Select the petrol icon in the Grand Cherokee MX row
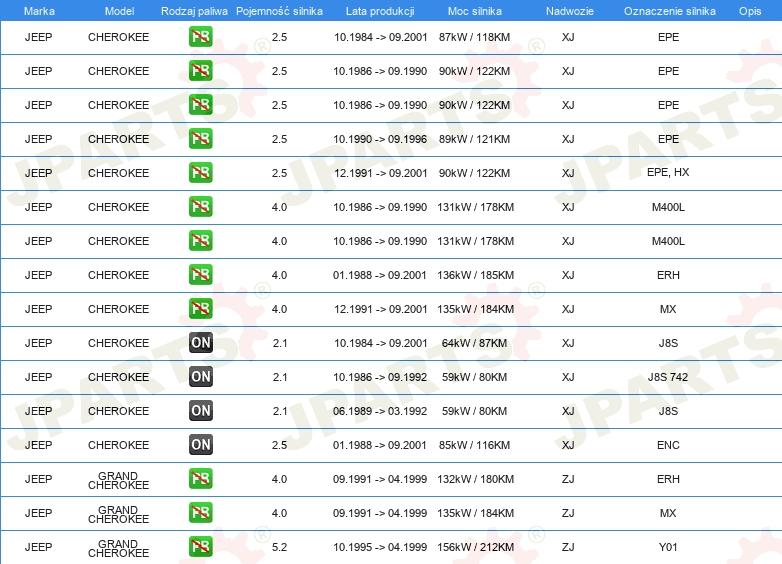The height and width of the screenshot is (564, 782). click(200, 512)
